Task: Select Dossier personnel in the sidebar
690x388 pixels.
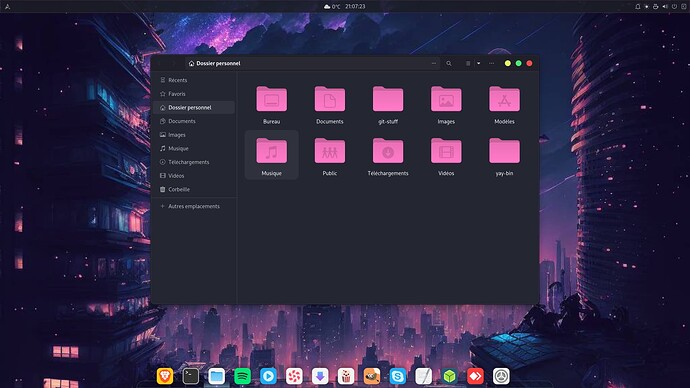Action: (x=194, y=107)
